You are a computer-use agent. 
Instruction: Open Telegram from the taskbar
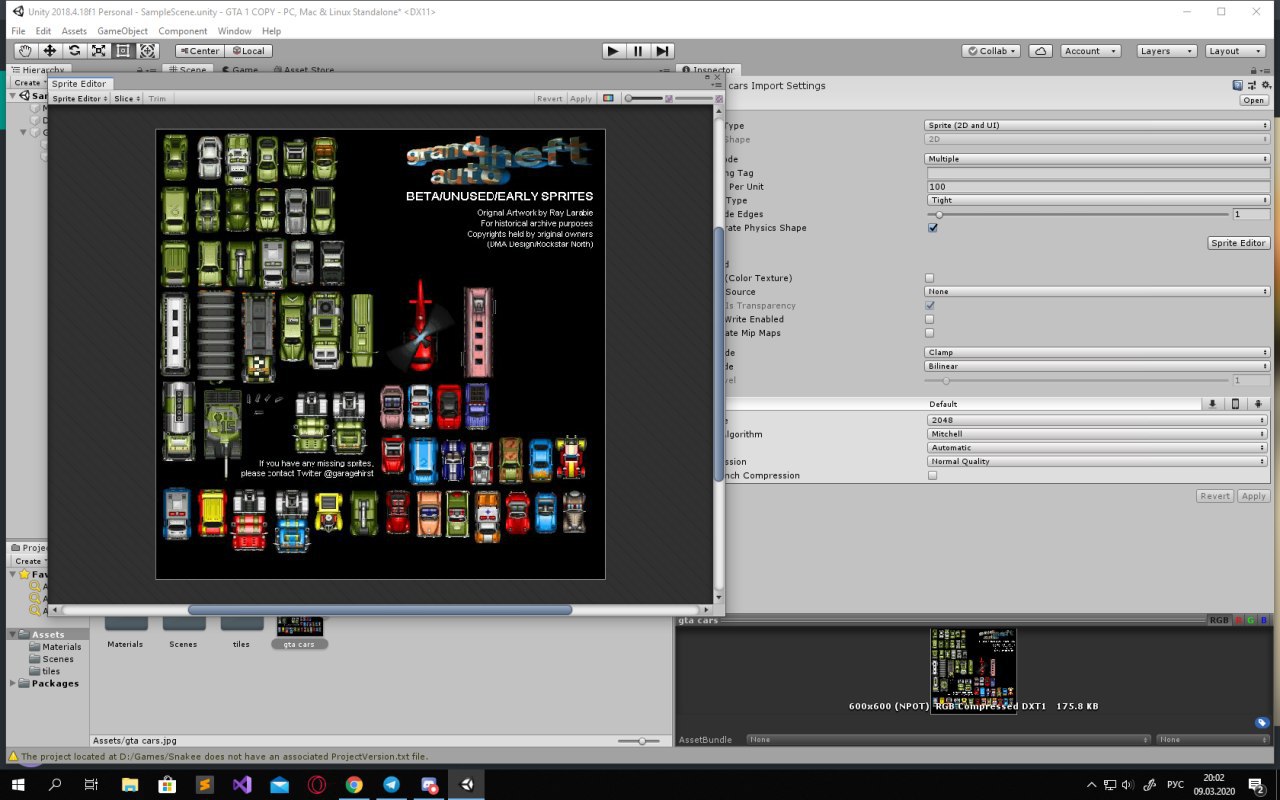coord(391,785)
